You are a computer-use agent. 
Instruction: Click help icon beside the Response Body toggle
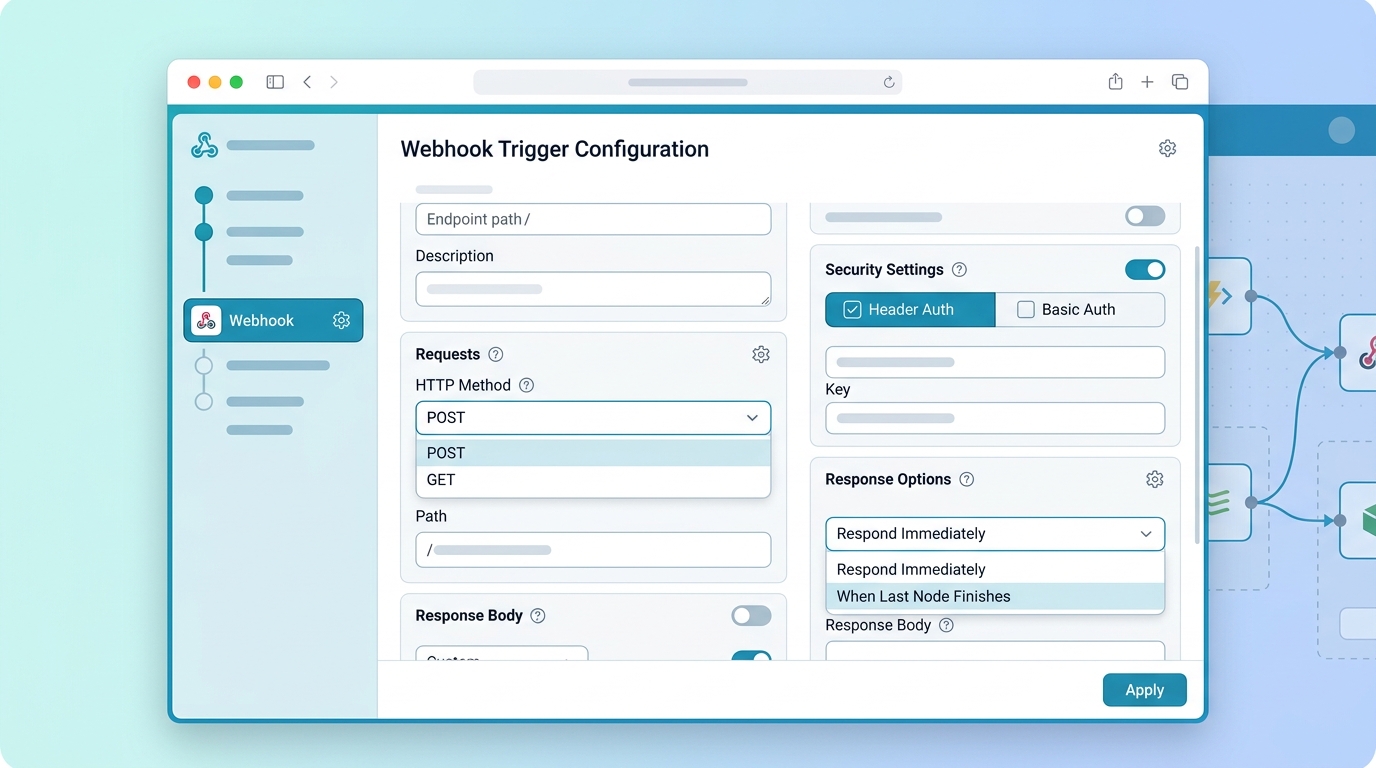[x=538, y=616]
